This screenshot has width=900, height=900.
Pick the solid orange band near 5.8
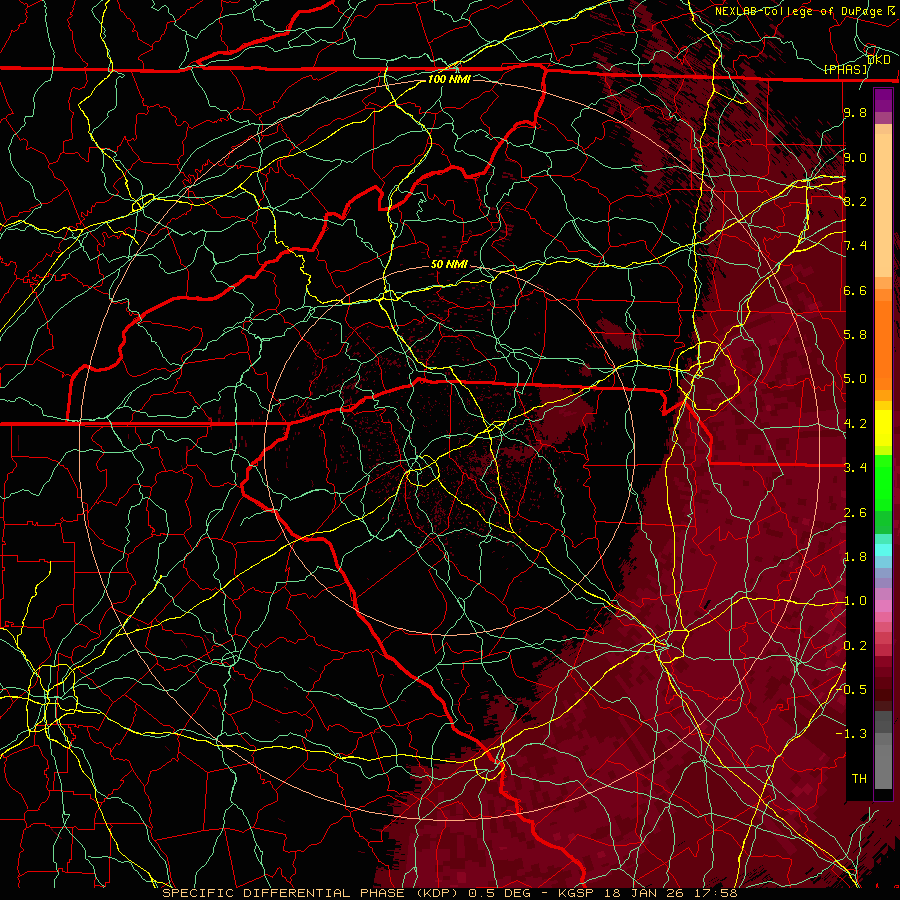[x=883, y=345]
